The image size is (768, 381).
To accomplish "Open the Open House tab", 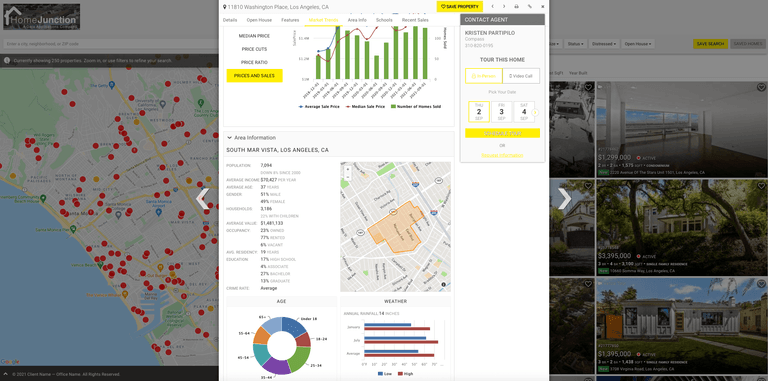I will click(x=259, y=20).
